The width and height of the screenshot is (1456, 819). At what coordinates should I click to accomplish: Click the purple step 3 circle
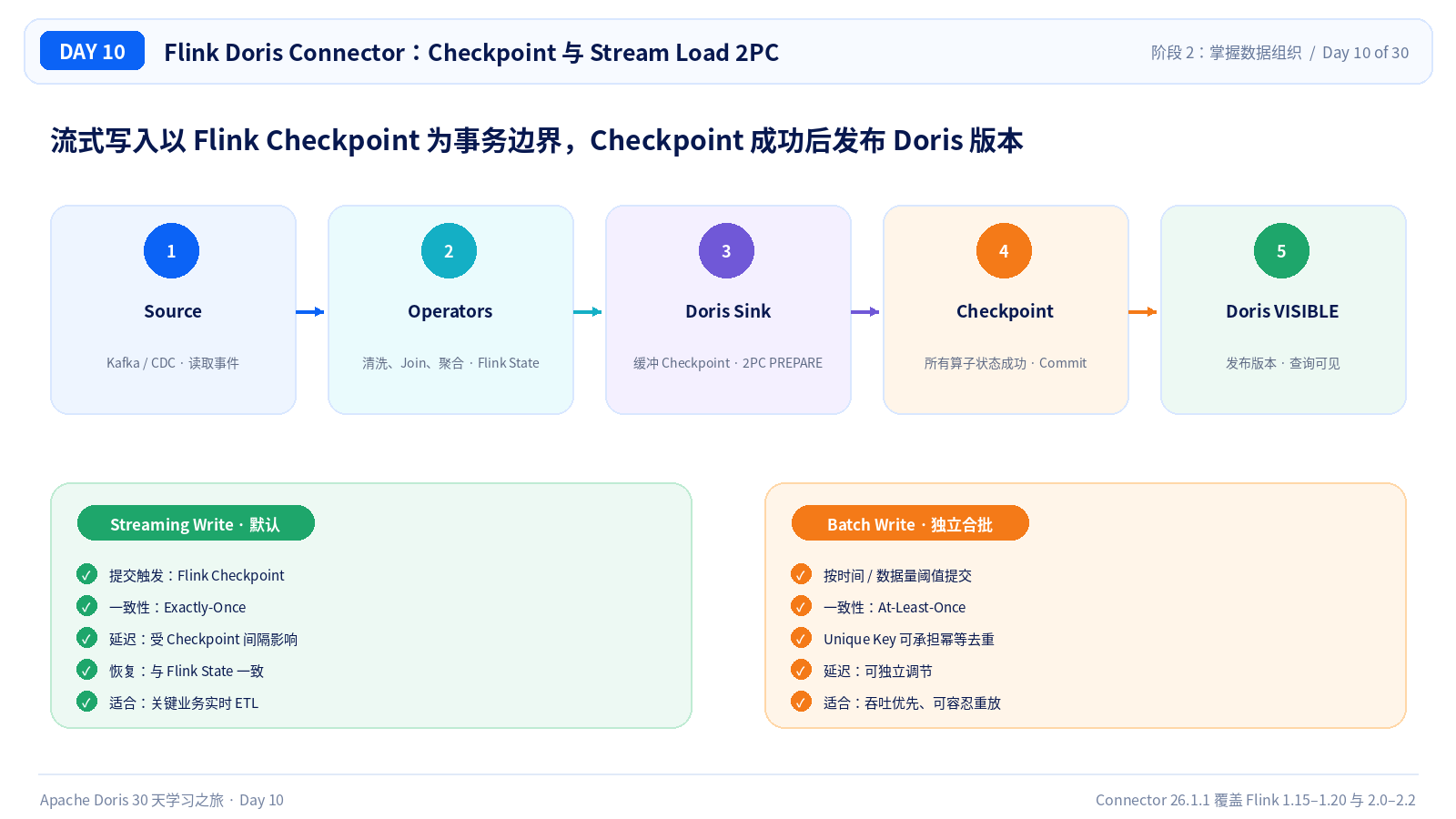point(726,250)
